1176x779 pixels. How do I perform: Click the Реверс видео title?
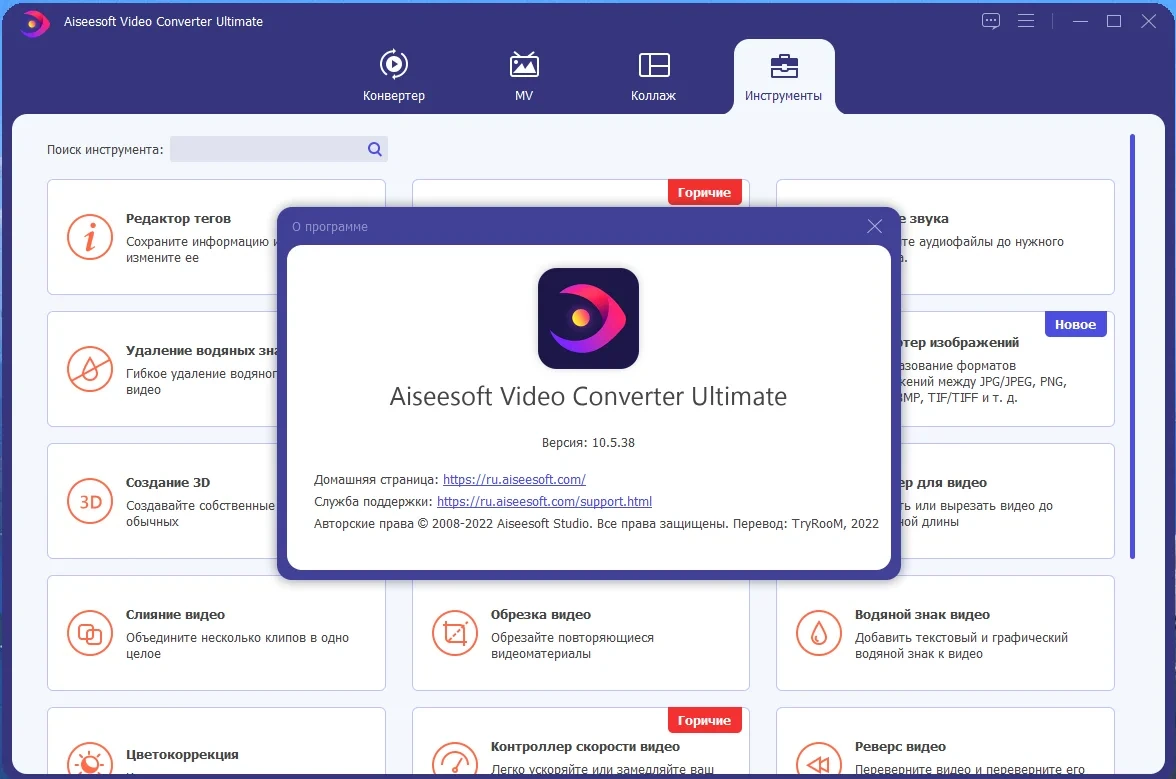click(x=900, y=746)
